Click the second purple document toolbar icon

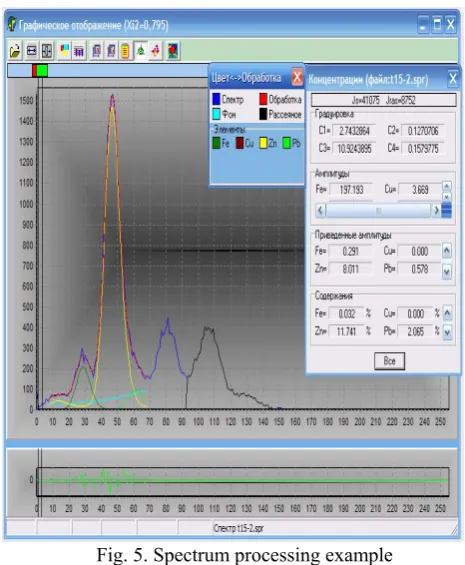click(111, 50)
